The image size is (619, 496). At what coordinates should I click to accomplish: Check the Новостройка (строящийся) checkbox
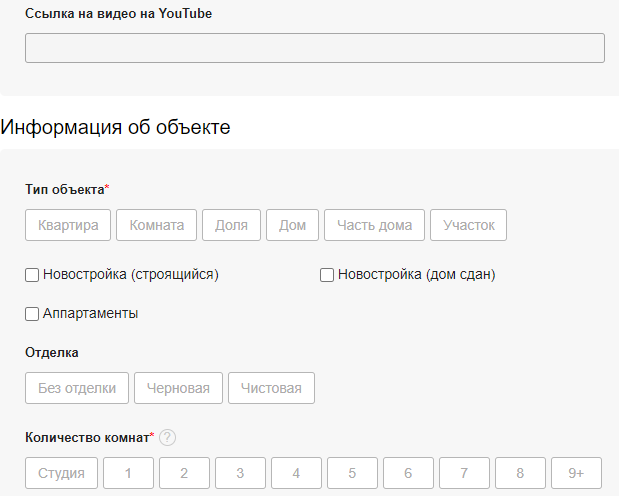click(32, 275)
